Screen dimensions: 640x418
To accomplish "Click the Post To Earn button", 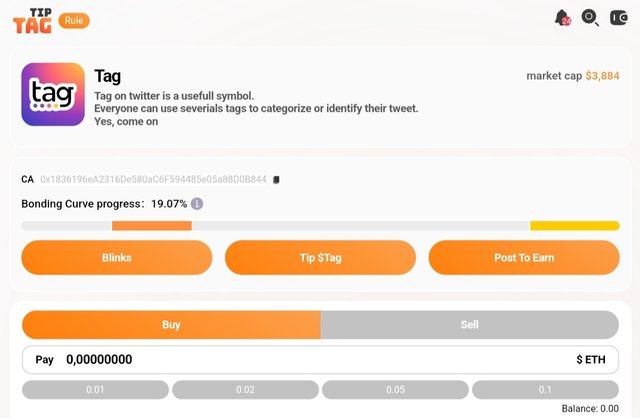I will [524, 258].
